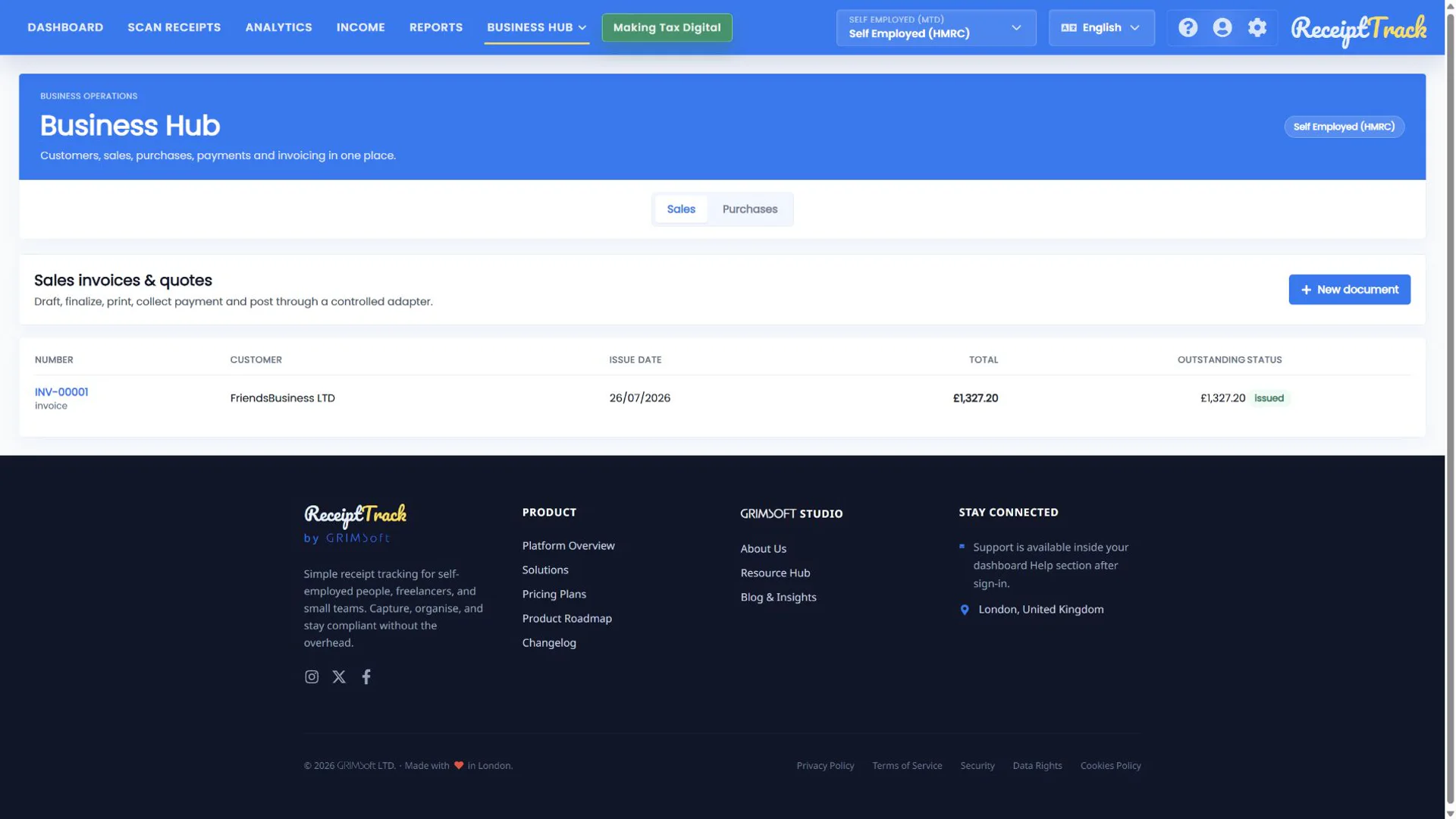Open the Instagram icon in footer
The image size is (1456, 819).
(x=312, y=676)
